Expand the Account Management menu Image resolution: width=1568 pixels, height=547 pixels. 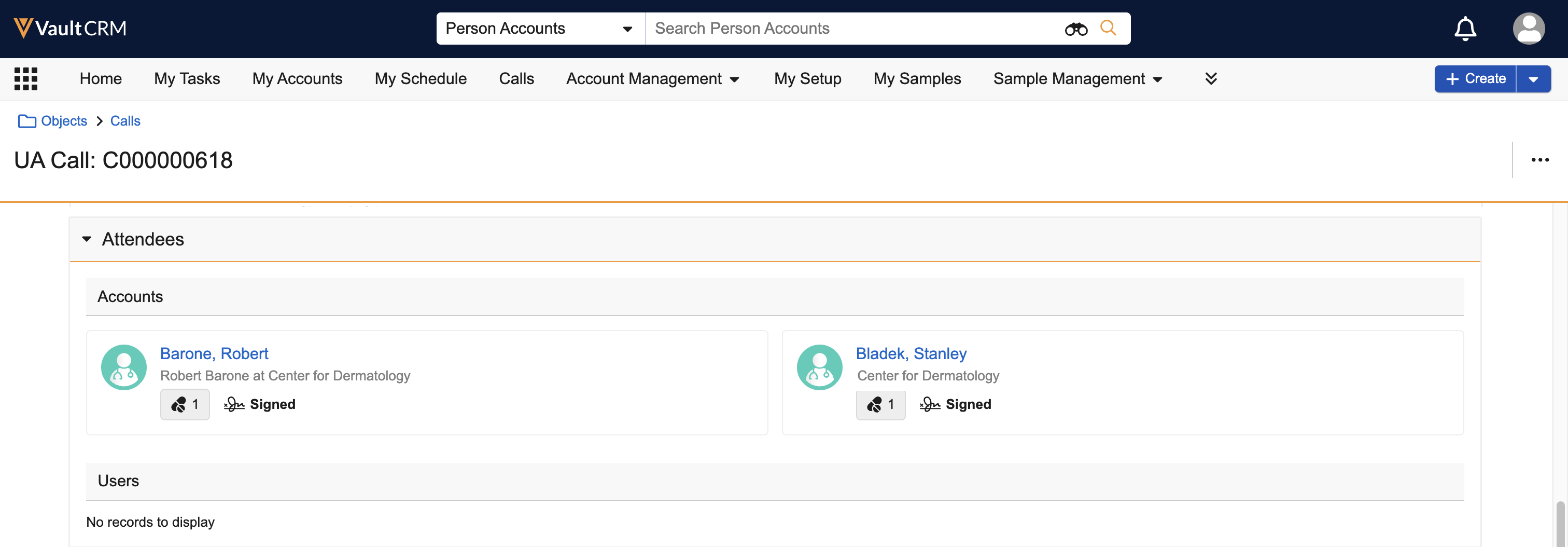coord(652,78)
